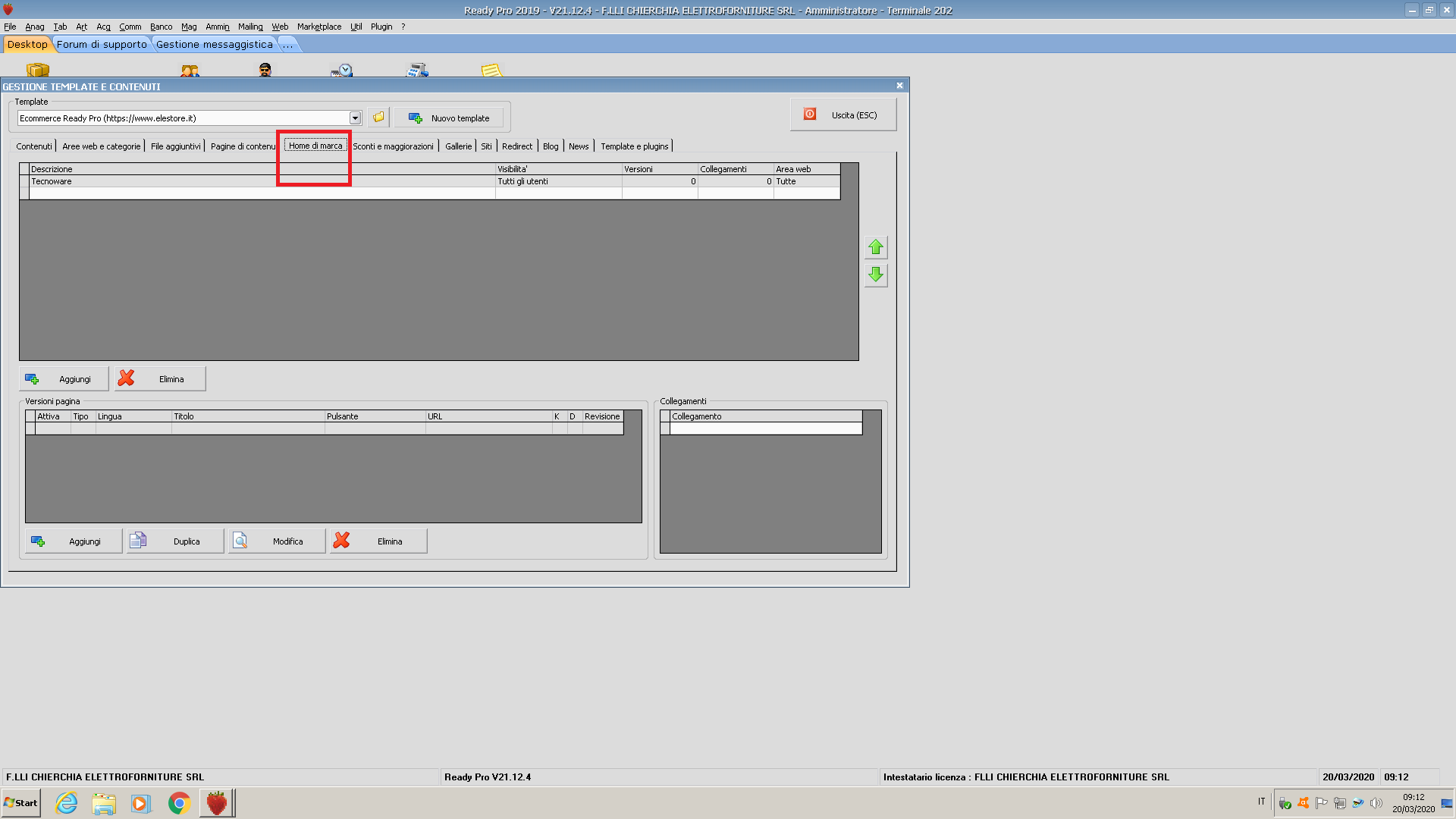Viewport: 1456px width, 819px height.
Task: Click the green move-up arrow
Action: pyautogui.click(x=876, y=247)
